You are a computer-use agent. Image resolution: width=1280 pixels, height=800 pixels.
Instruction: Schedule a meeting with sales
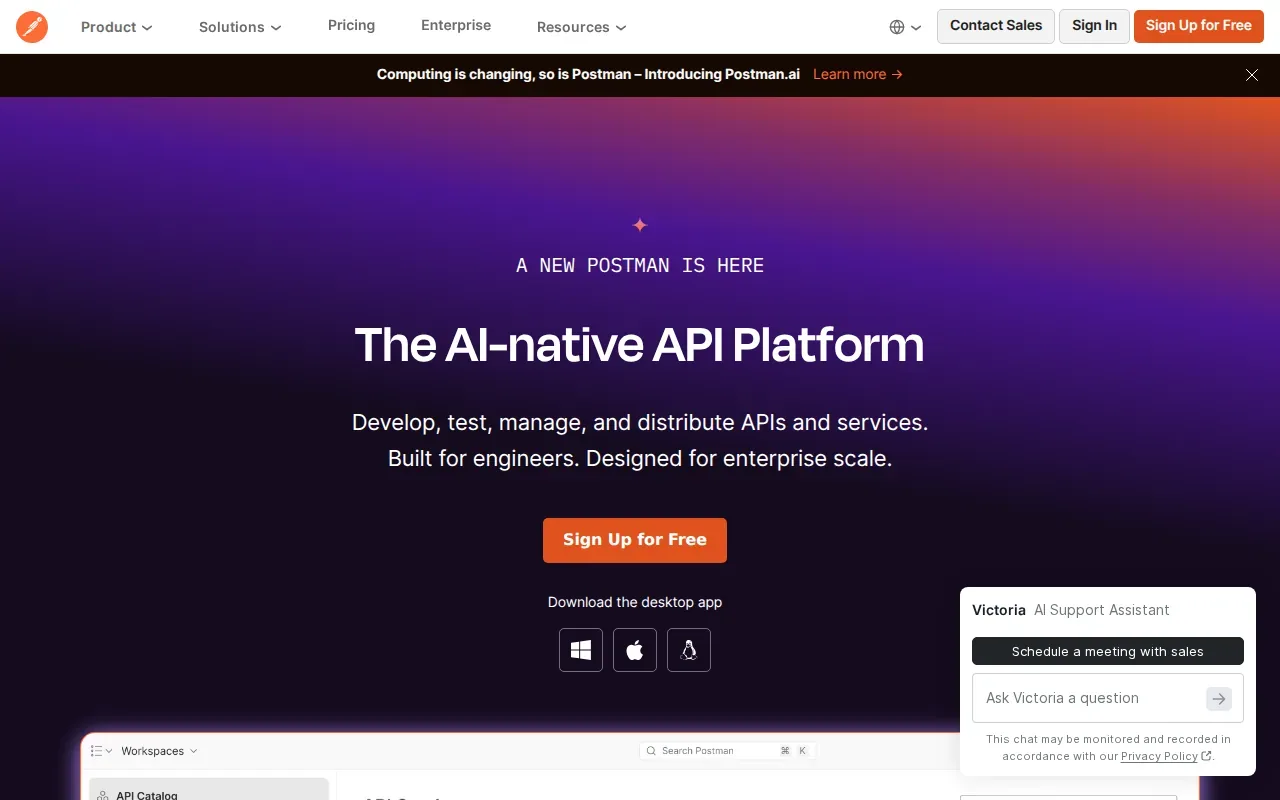[1108, 651]
